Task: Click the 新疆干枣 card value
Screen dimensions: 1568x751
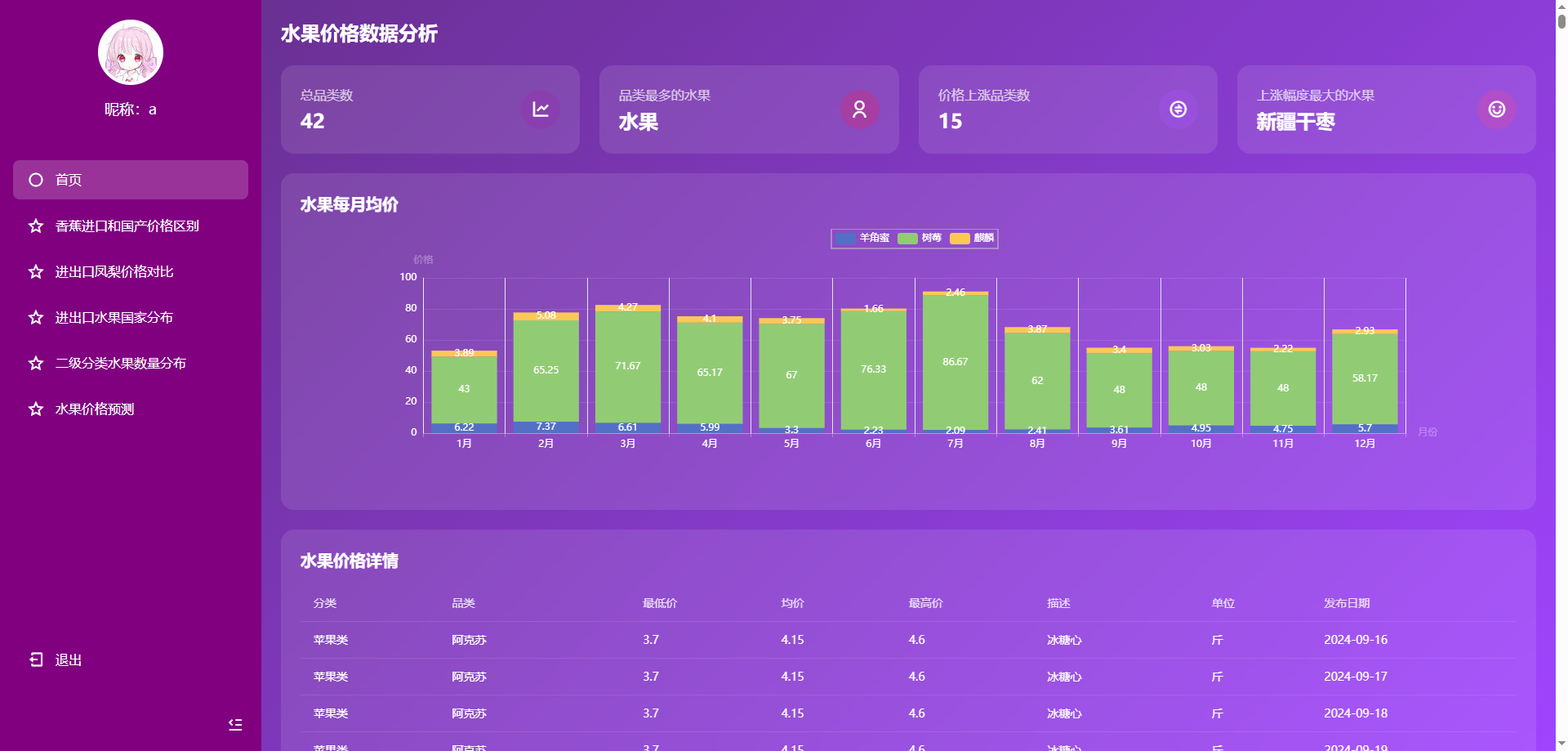Action: (x=1296, y=122)
